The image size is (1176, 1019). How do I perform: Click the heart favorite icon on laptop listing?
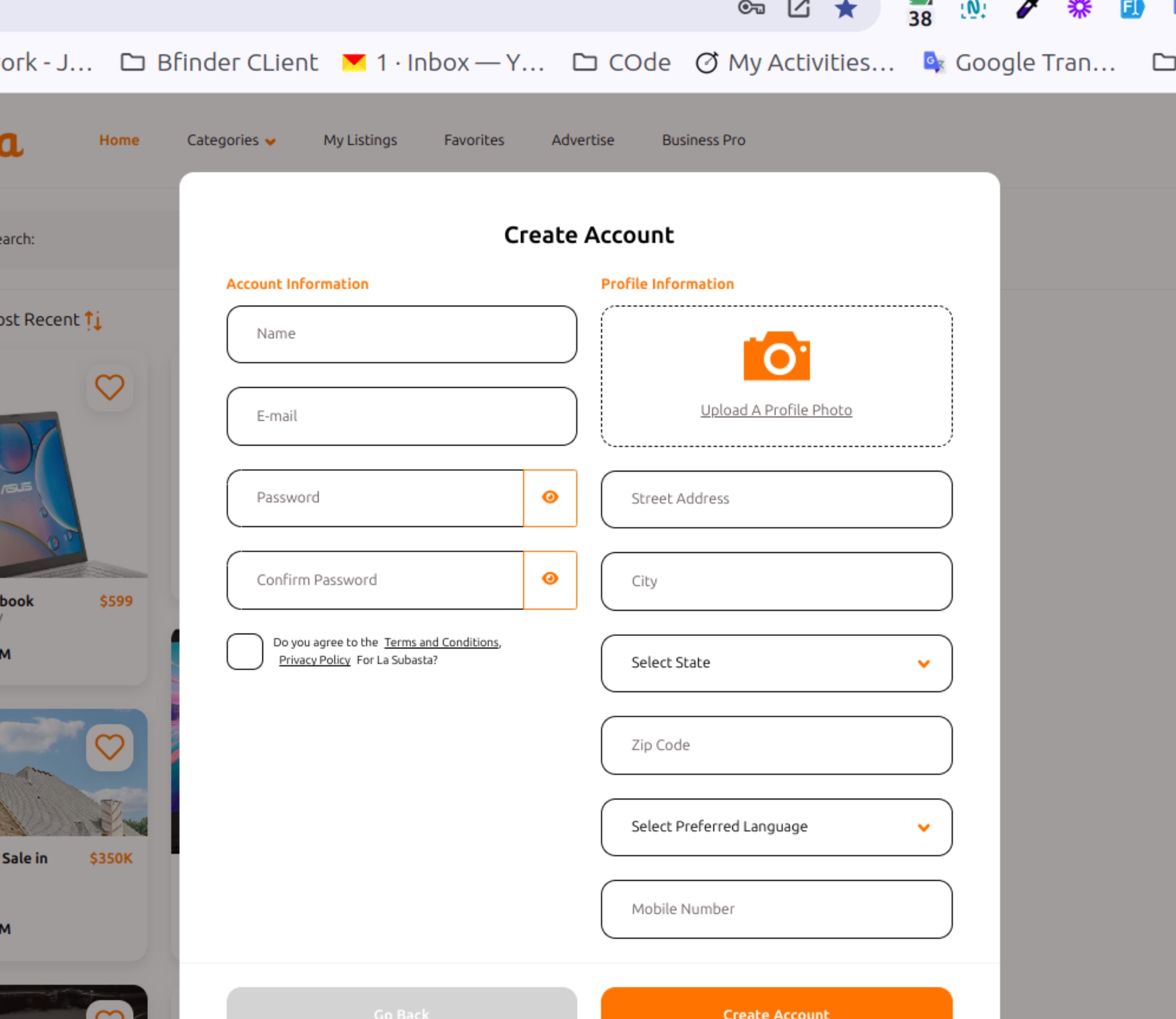109,387
